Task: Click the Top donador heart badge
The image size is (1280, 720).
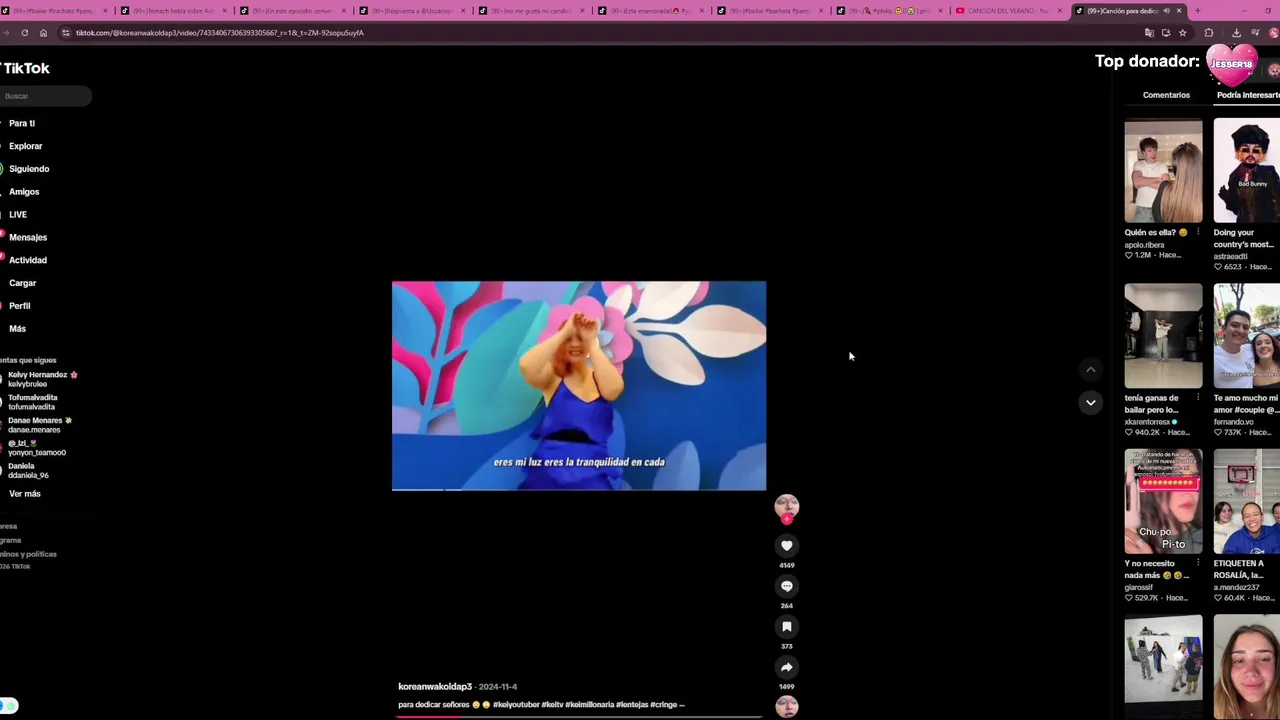Action: pos(1230,64)
